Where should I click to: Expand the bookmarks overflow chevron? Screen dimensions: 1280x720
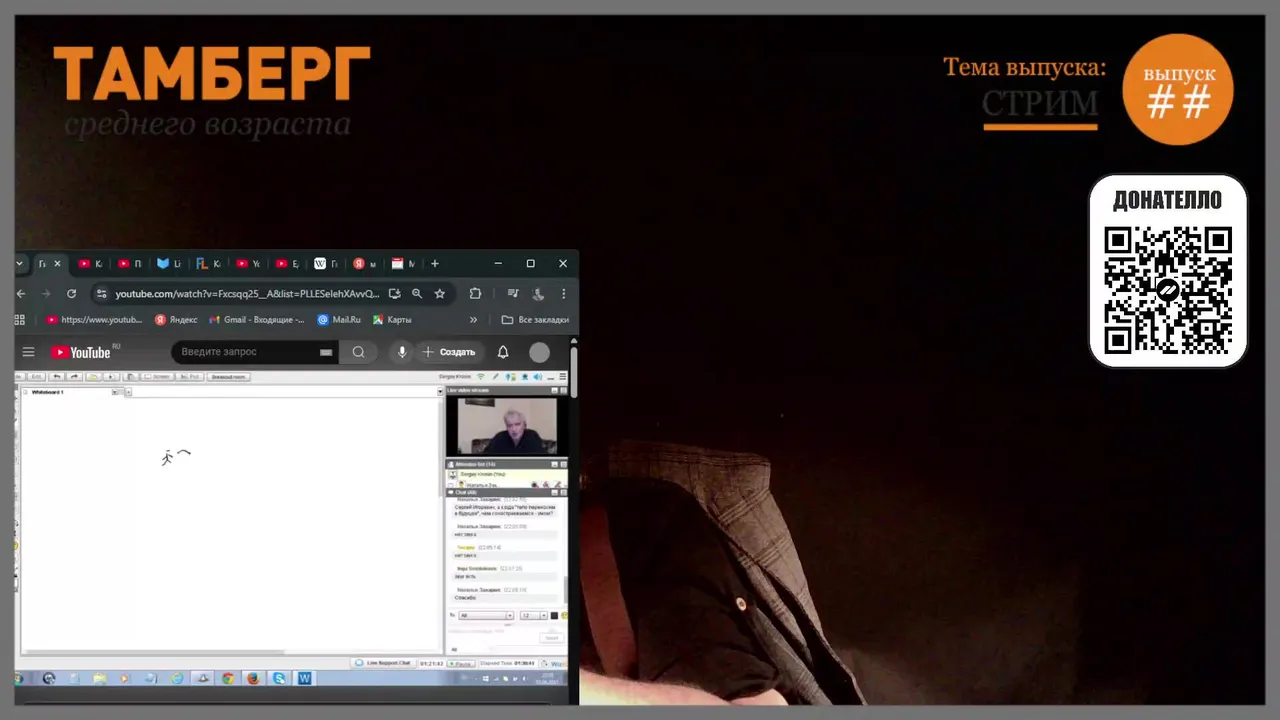[x=473, y=320]
